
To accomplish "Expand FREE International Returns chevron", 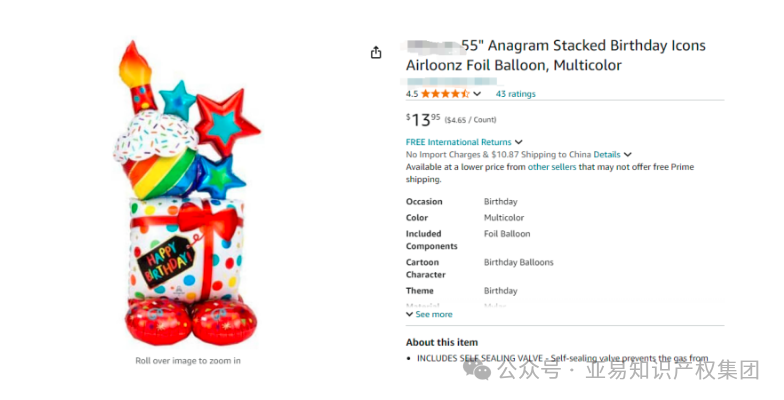I will (x=518, y=142).
